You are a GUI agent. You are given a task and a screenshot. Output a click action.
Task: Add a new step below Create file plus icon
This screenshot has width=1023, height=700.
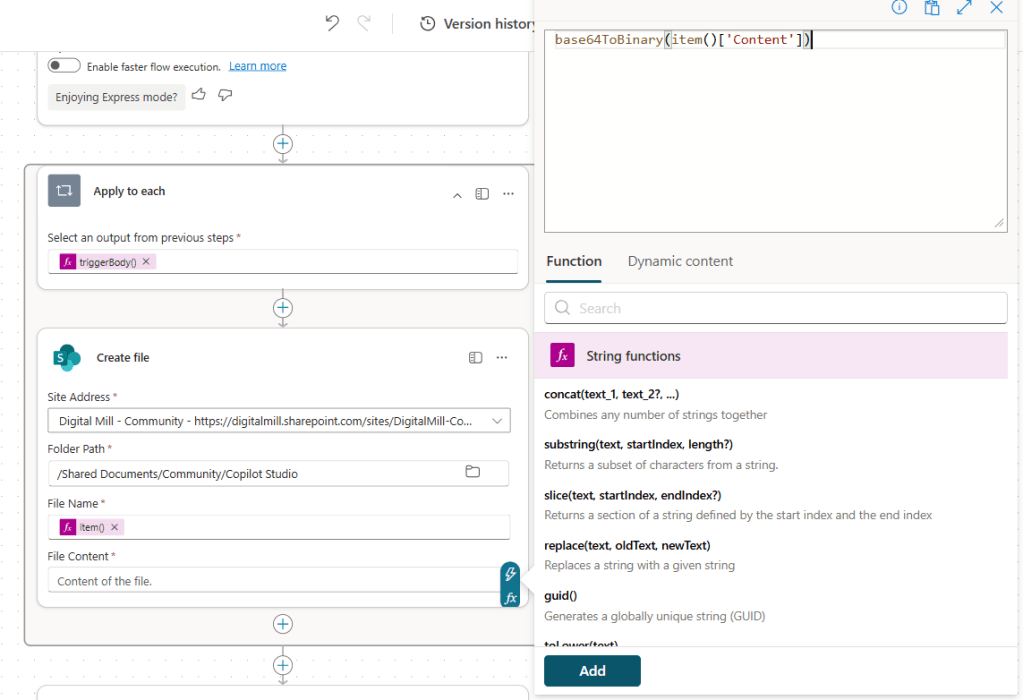(x=283, y=624)
